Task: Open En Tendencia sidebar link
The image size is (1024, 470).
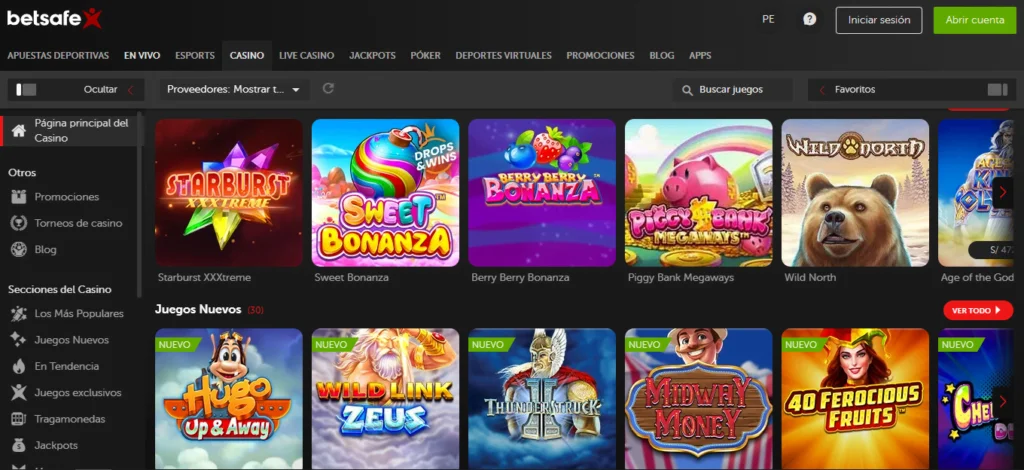Action: [x=67, y=366]
